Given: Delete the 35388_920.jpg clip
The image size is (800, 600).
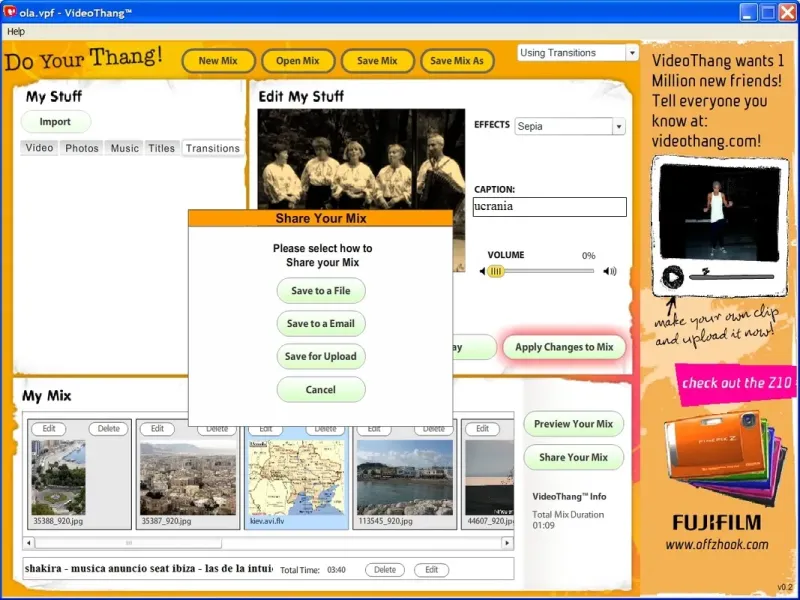Looking at the screenshot, I should (x=109, y=429).
